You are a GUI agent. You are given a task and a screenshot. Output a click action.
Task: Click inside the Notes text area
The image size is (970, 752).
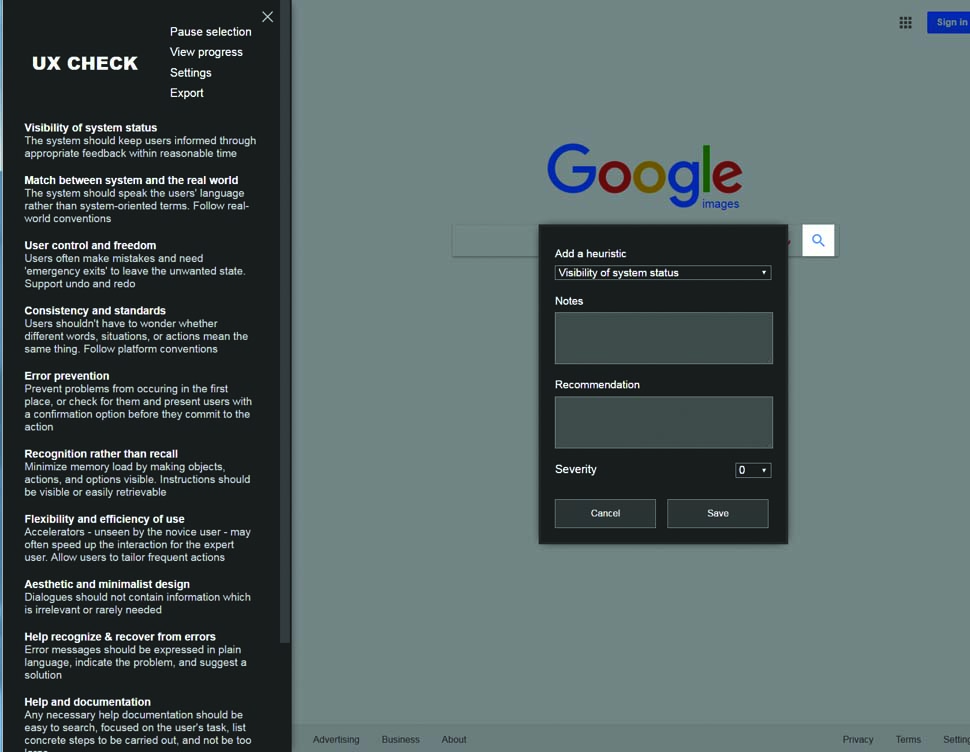click(x=663, y=338)
